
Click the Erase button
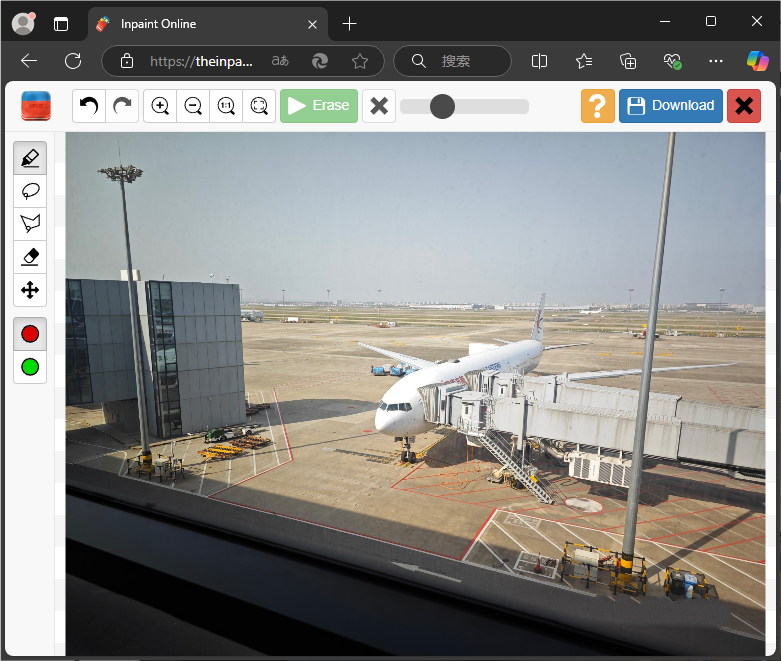318,105
